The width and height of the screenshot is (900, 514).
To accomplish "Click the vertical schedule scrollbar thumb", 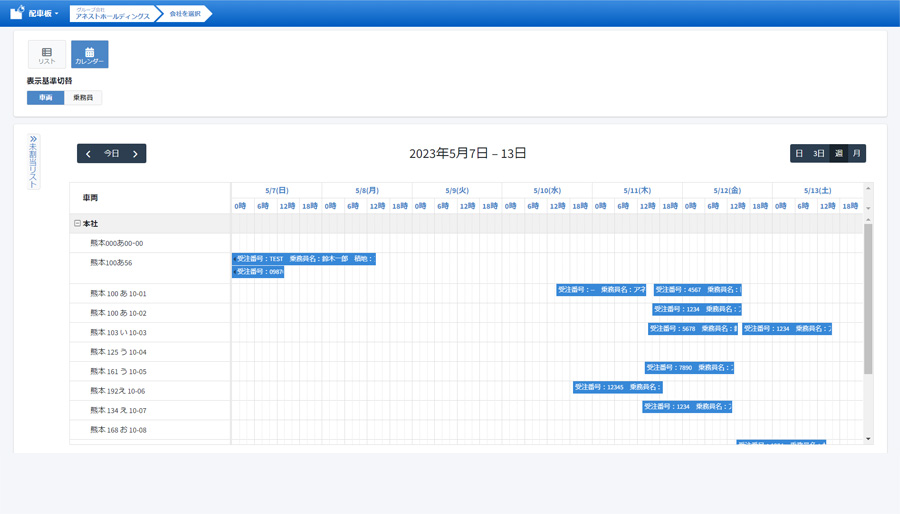I will [x=868, y=300].
